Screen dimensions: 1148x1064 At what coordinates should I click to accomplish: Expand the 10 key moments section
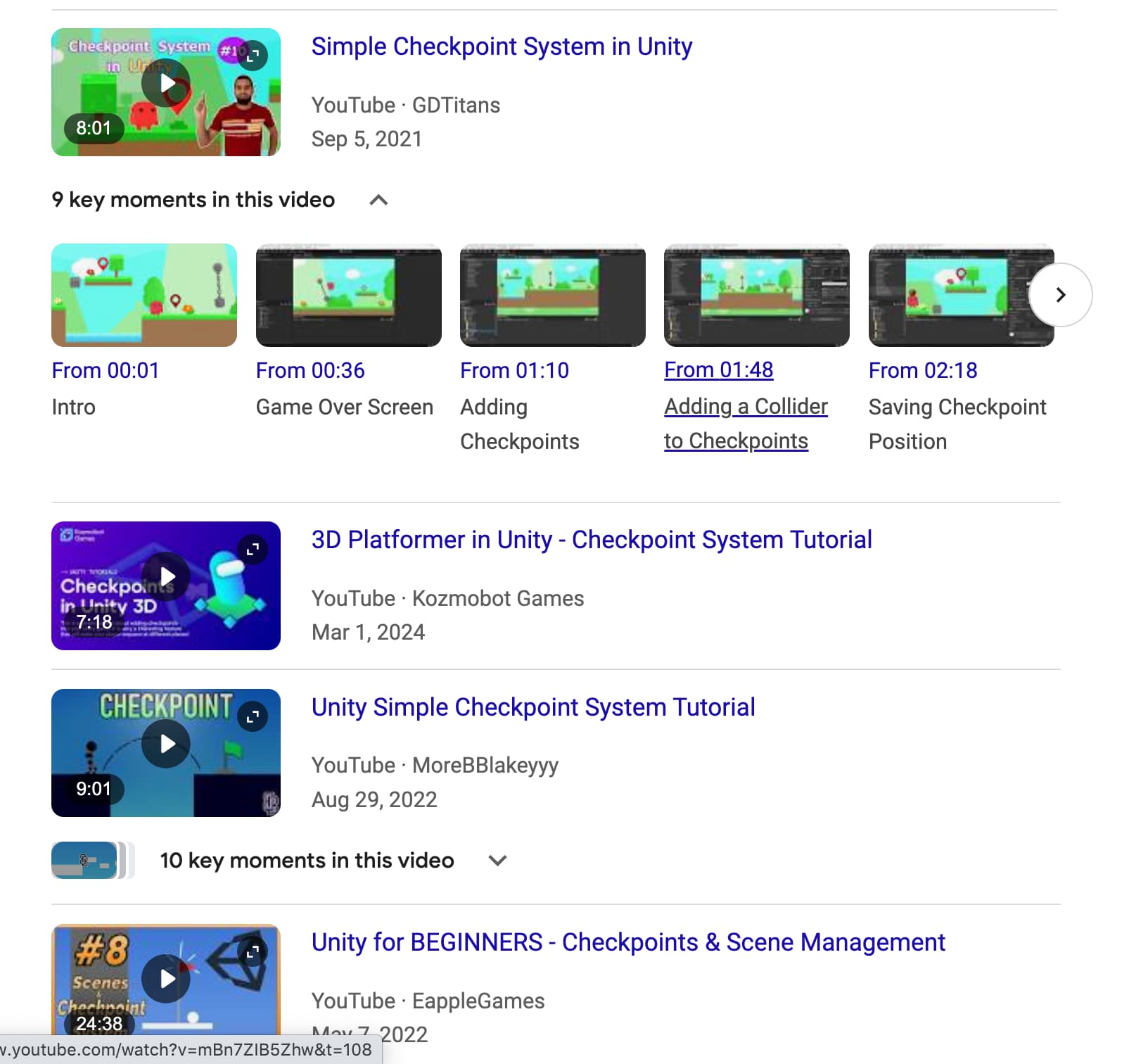click(497, 860)
